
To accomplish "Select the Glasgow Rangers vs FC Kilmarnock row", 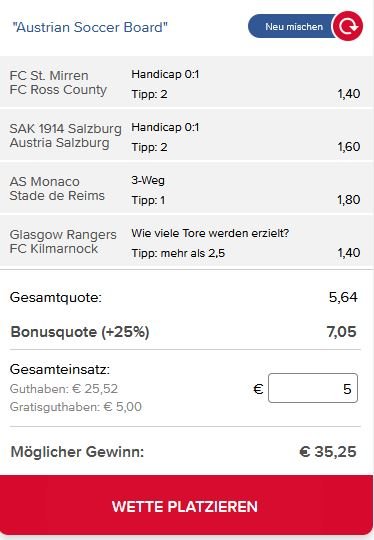I will pyautogui.click(x=186, y=241).
